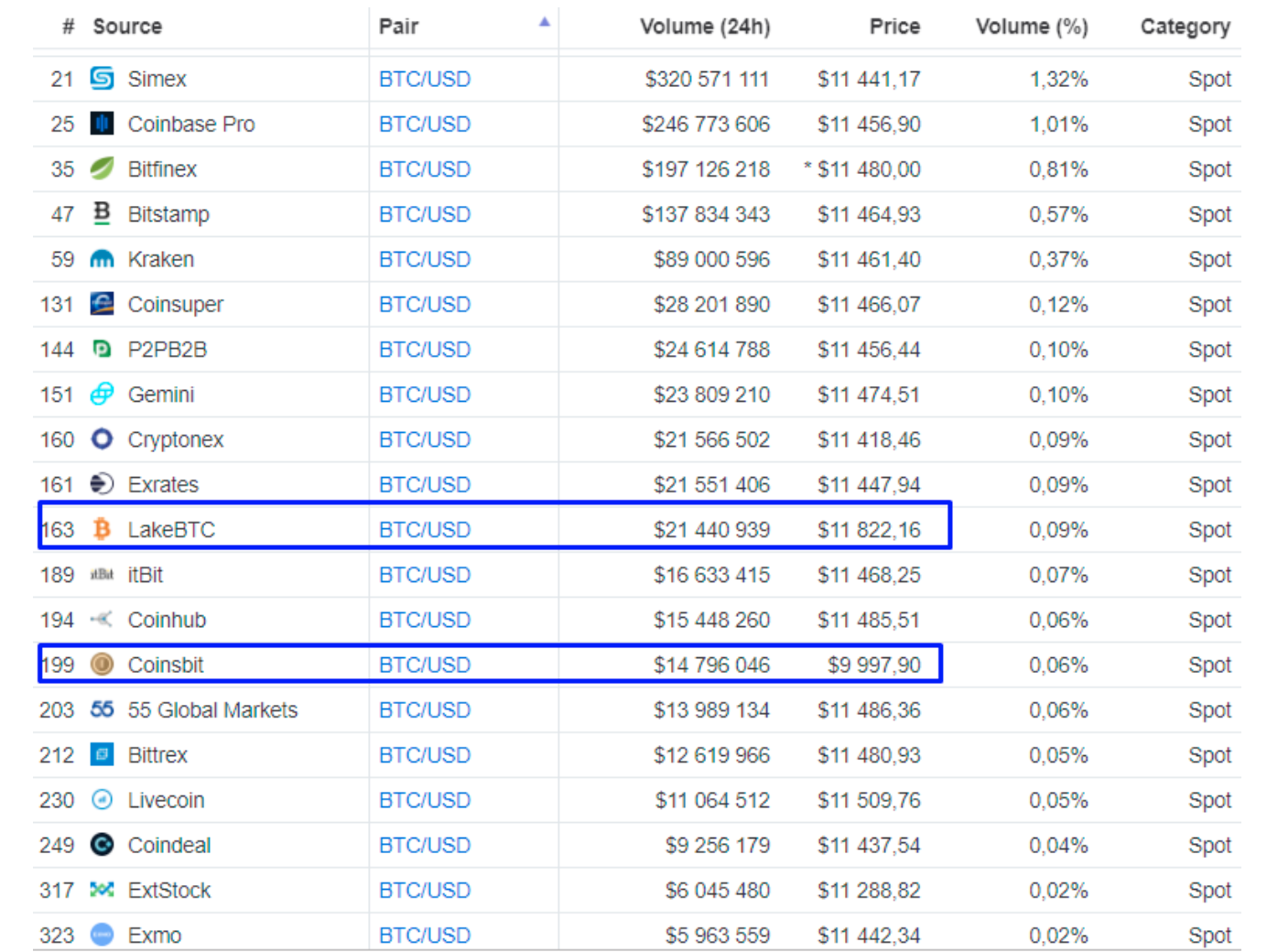Open BTC/USD pair link for 55 Global Markets
The height and width of the screenshot is (952, 1267).
[x=425, y=709]
